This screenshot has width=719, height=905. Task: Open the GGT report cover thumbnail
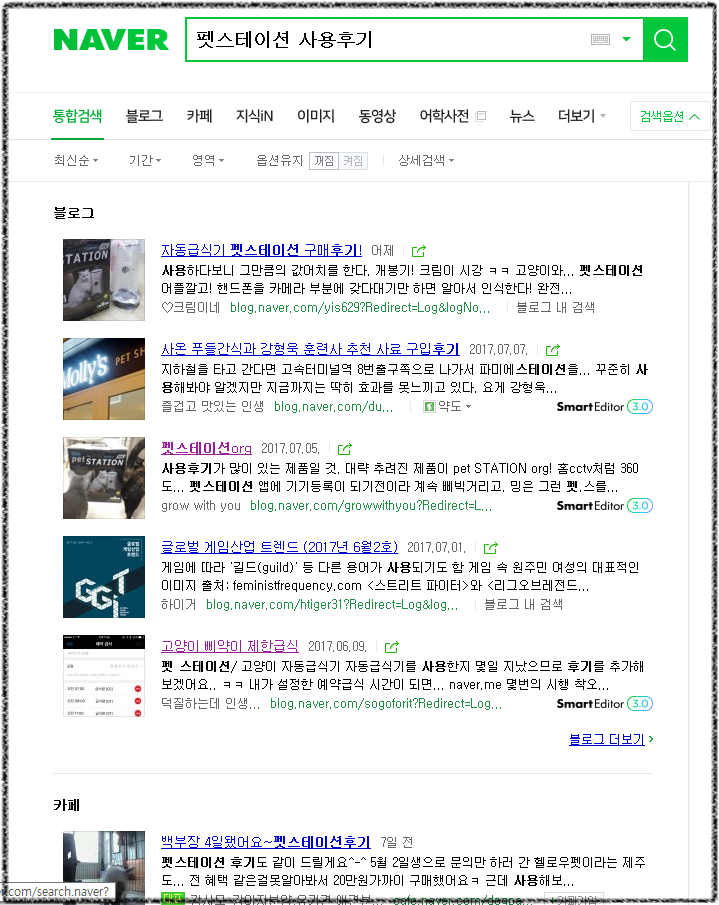point(104,577)
